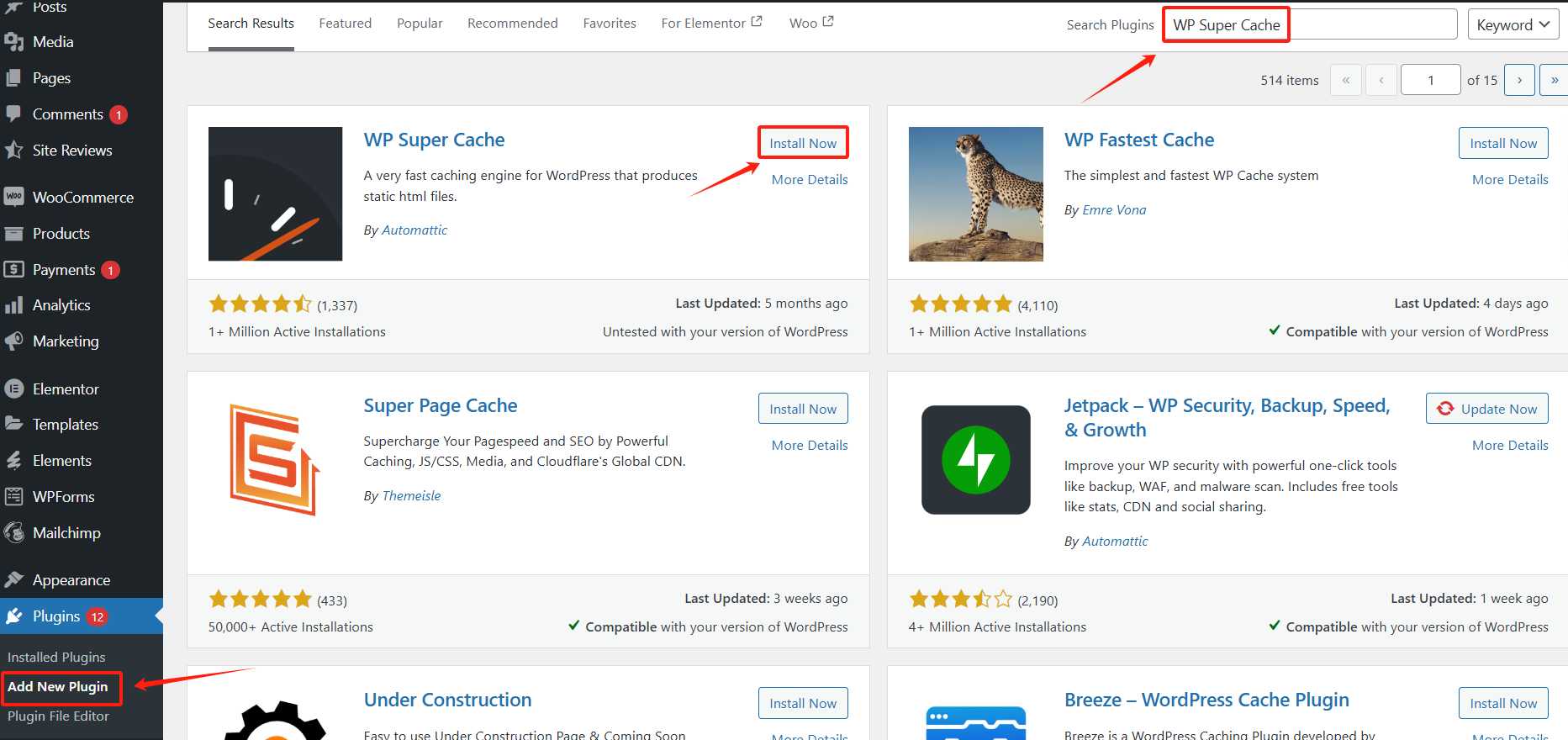
Task: Click the Analytics bar chart icon
Action: point(13,304)
